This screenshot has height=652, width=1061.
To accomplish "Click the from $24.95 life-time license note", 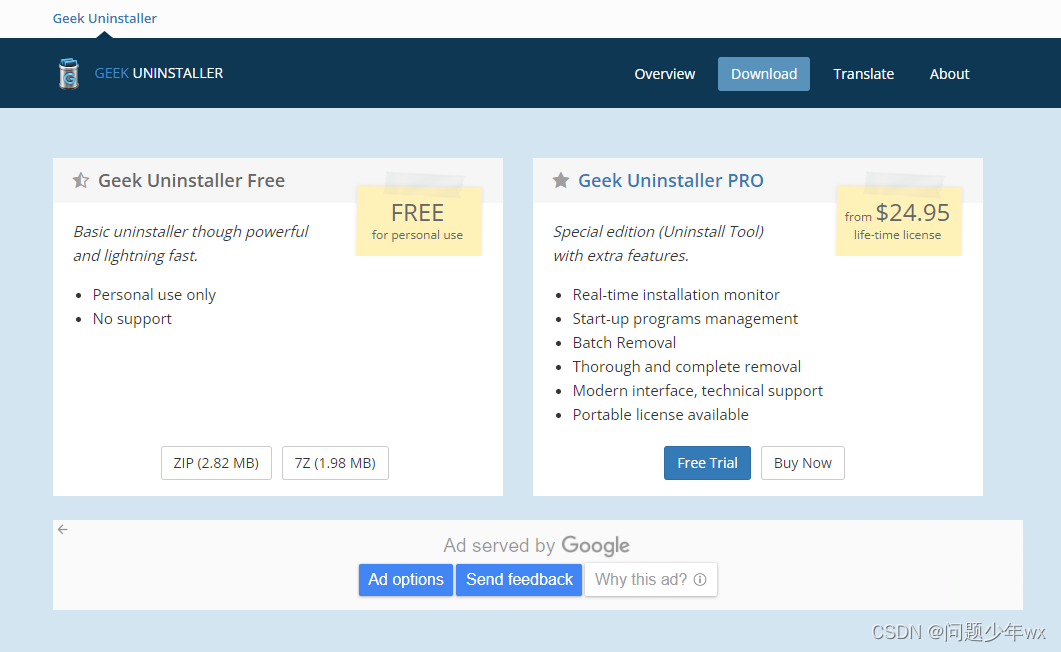I will coord(898,221).
